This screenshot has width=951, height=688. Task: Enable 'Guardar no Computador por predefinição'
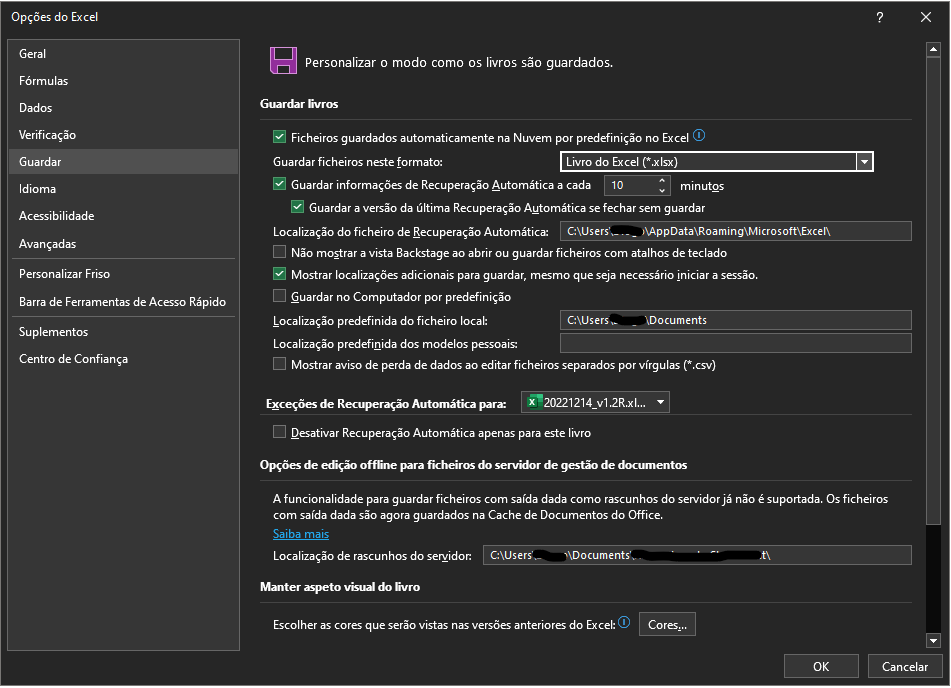[x=280, y=295]
